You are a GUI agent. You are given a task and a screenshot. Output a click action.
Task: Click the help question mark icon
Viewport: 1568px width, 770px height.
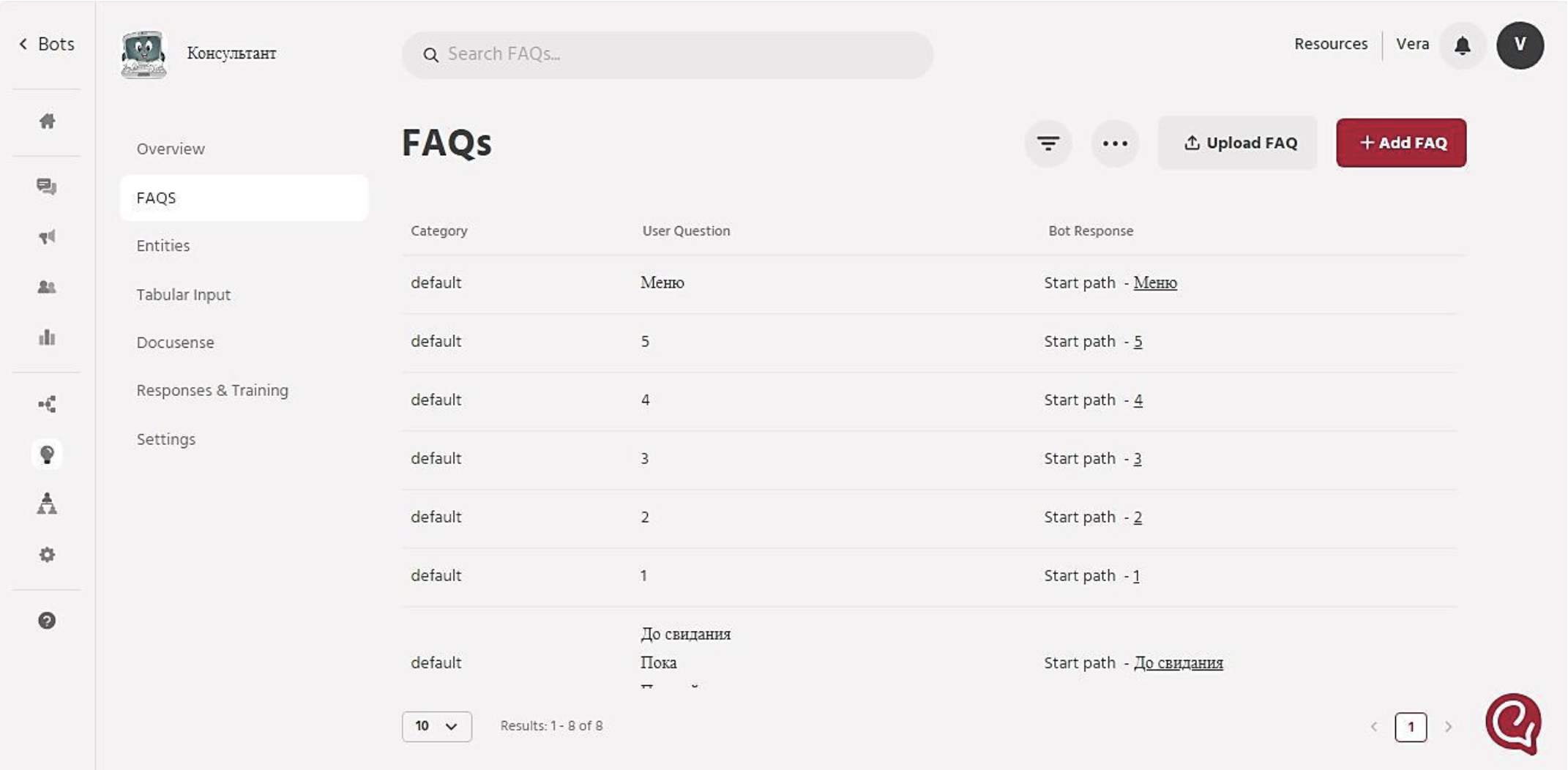point(47,621)
